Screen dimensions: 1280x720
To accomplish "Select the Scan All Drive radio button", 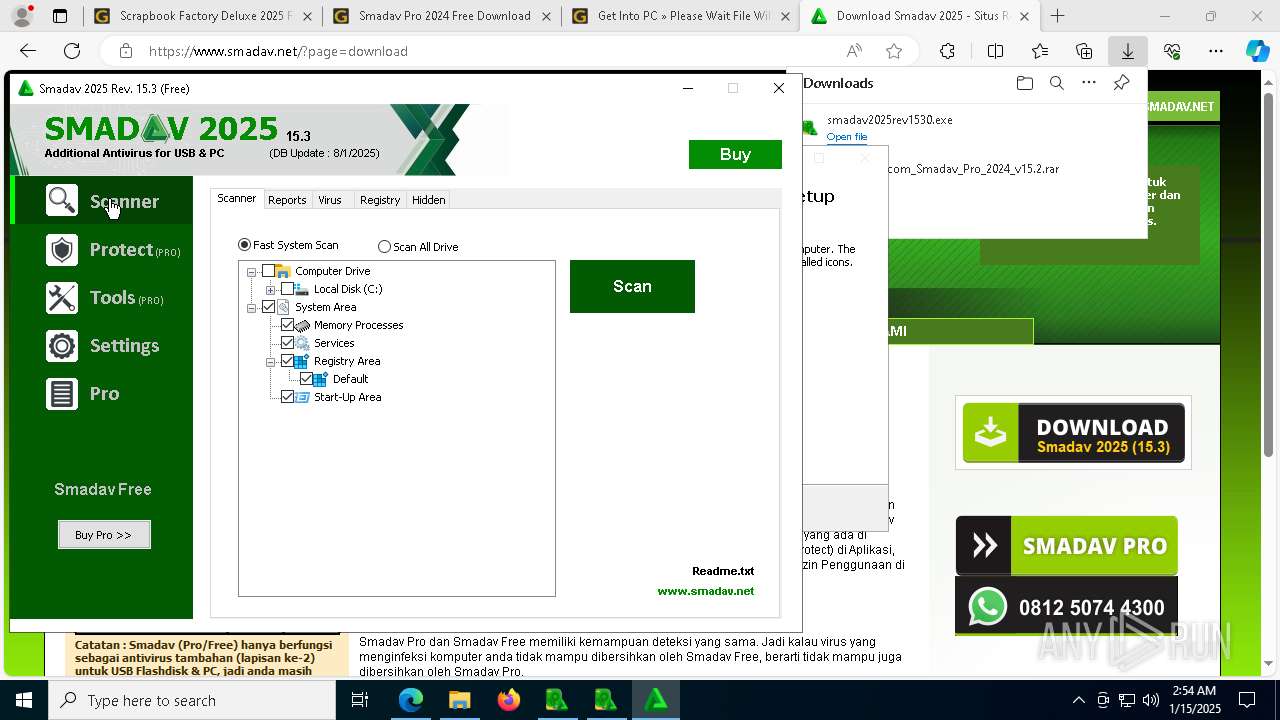I will tap(384, 246).
